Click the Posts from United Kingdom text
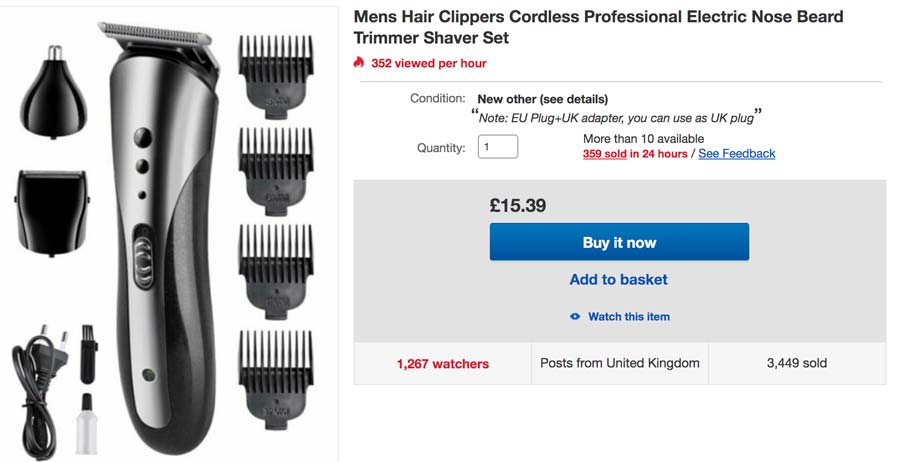The image size is (900, 462). coord(620,363)
